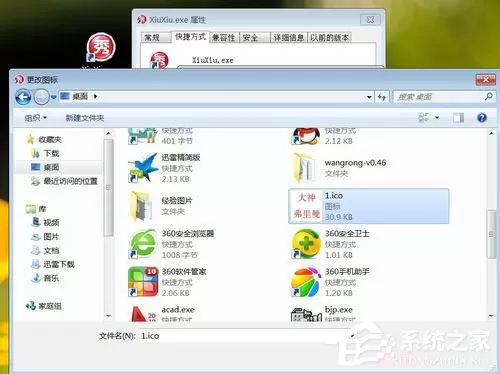Expand the 桌面 breadcrumb arrow in address bar

pyautogui.click(x=95, y=97)
